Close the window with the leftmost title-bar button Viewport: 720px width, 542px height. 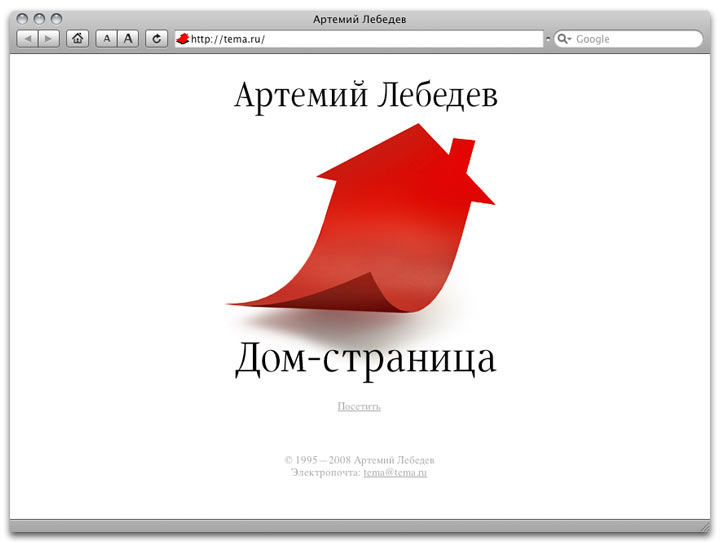pyautogui.click(x=23, y=19)
